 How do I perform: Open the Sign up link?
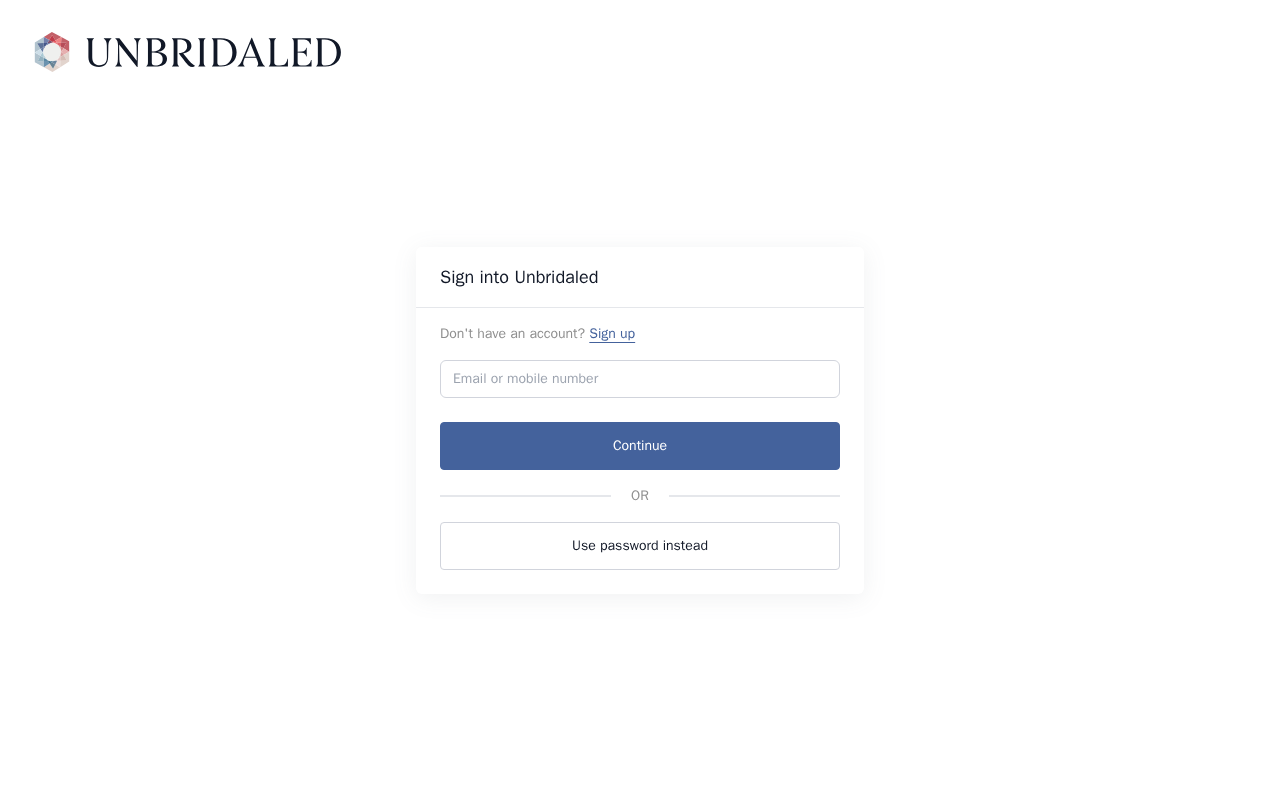pos(612,334)
